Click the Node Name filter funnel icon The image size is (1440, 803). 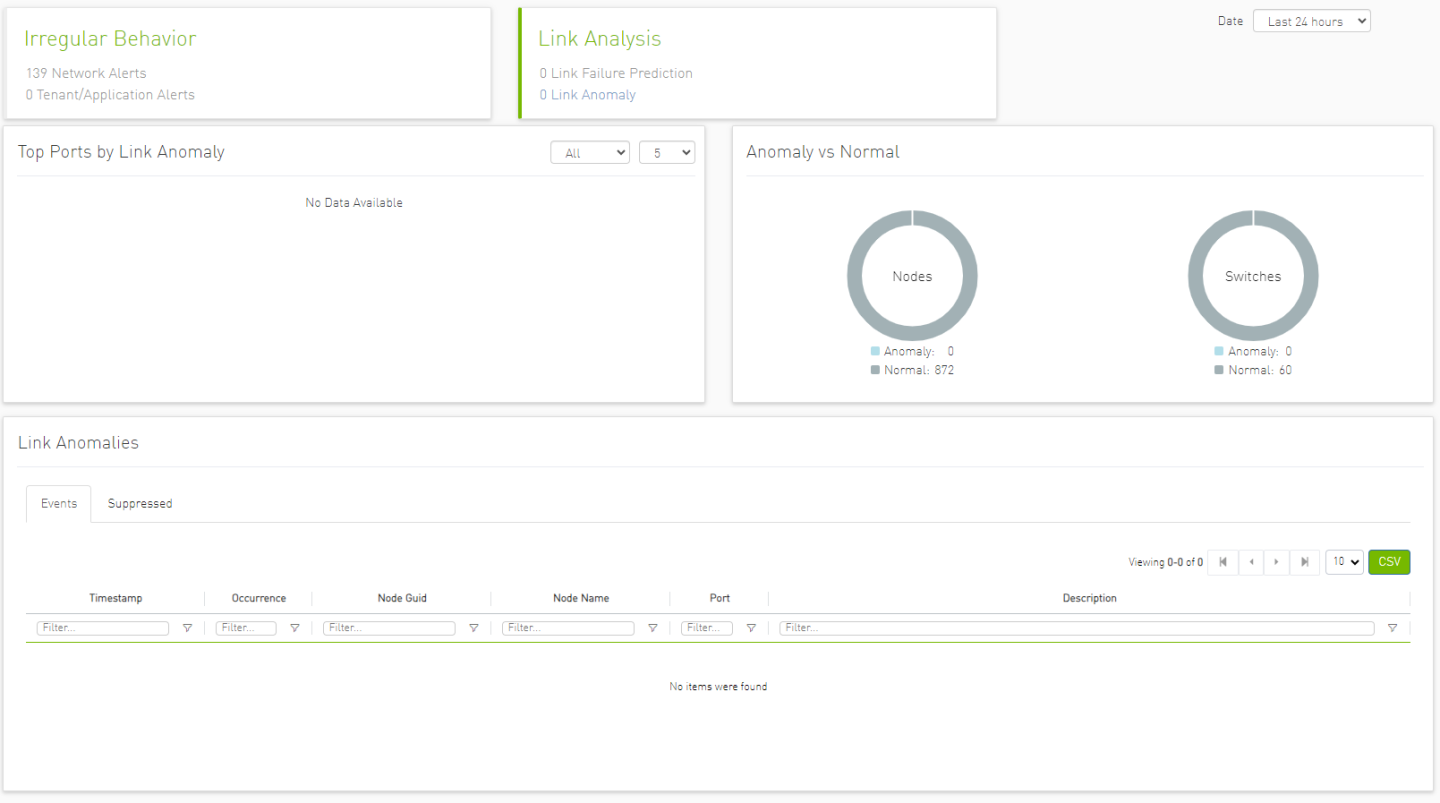click(652, 629)
